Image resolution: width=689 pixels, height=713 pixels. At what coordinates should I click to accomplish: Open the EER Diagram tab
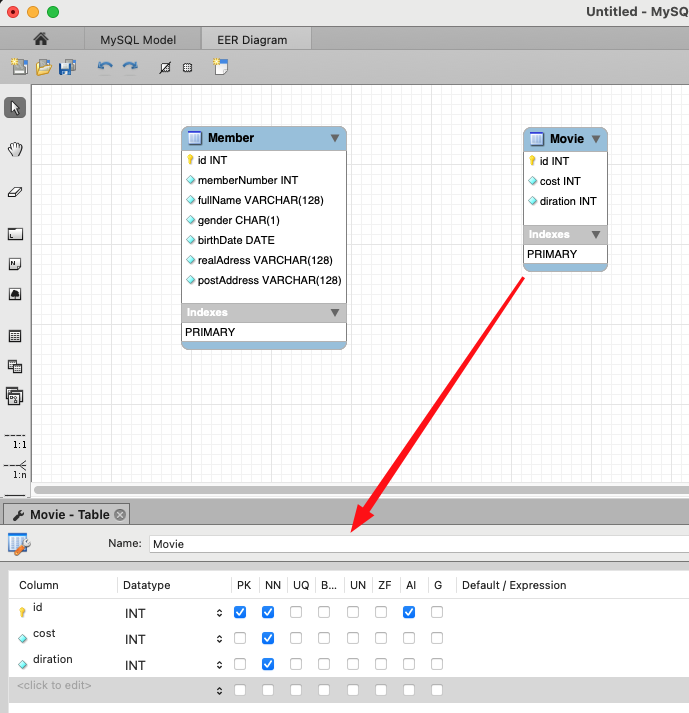pos(252,39)
